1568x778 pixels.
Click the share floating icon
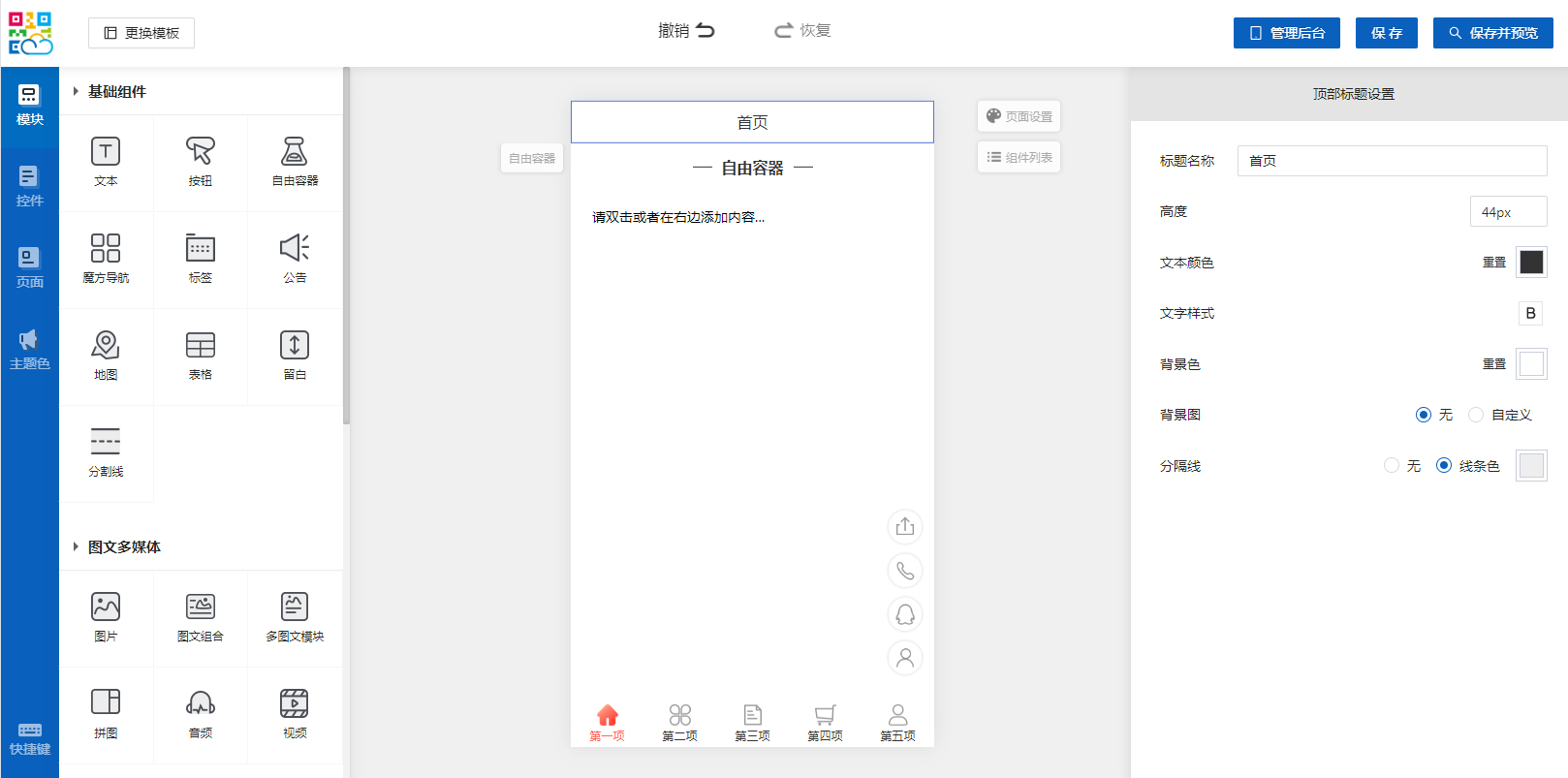(x=905, y=527)
